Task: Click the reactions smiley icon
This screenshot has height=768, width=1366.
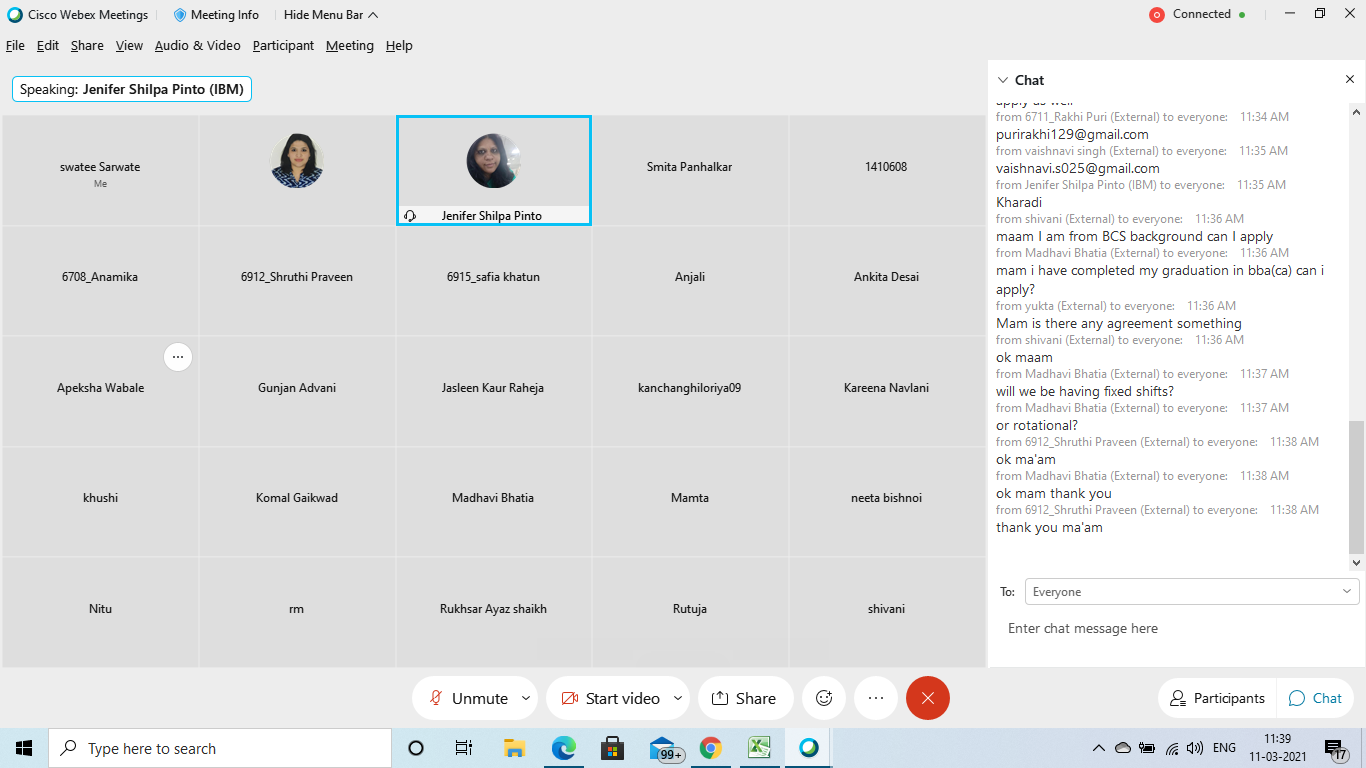Action: pos(824,698)
